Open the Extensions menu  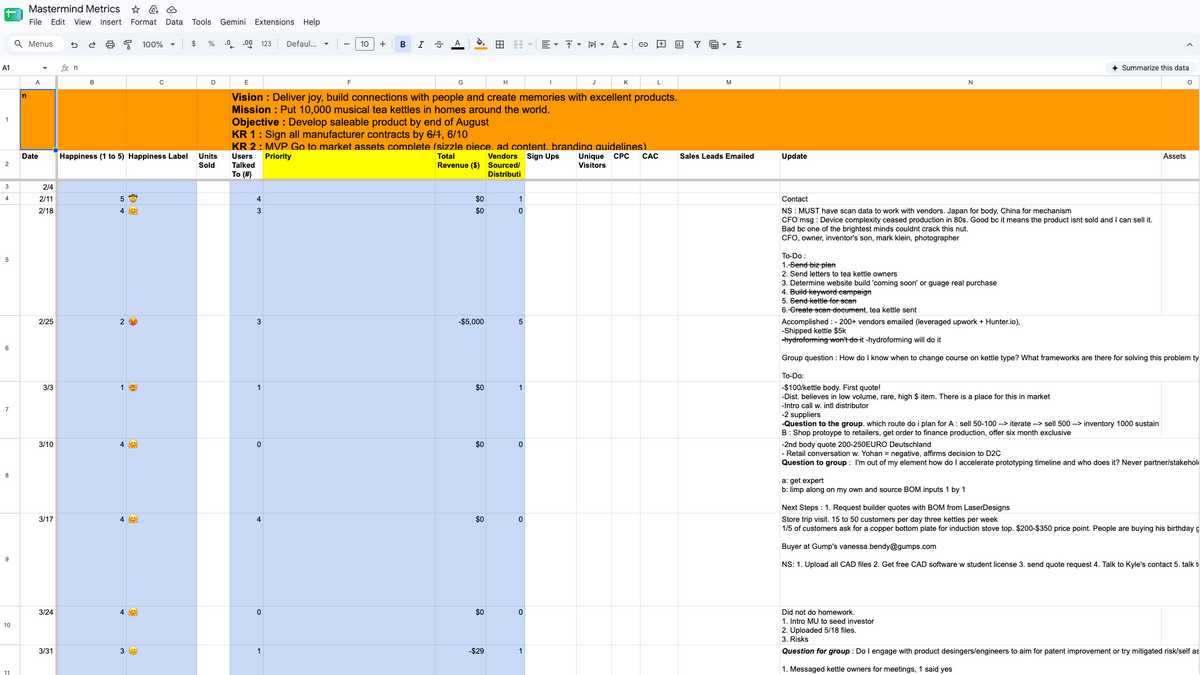(275, 22)
